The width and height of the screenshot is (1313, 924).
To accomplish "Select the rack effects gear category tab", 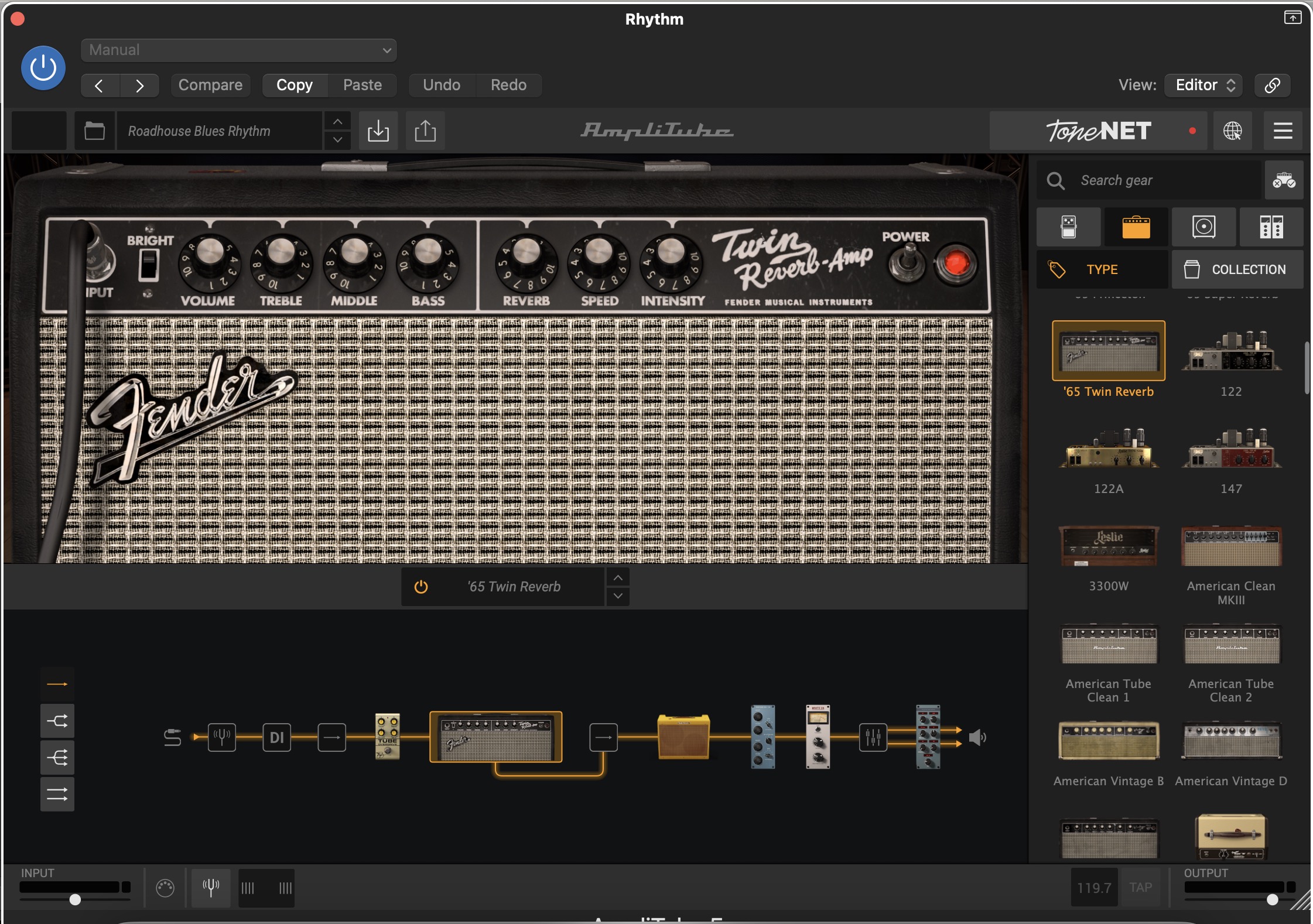I will click(1271, 227).
